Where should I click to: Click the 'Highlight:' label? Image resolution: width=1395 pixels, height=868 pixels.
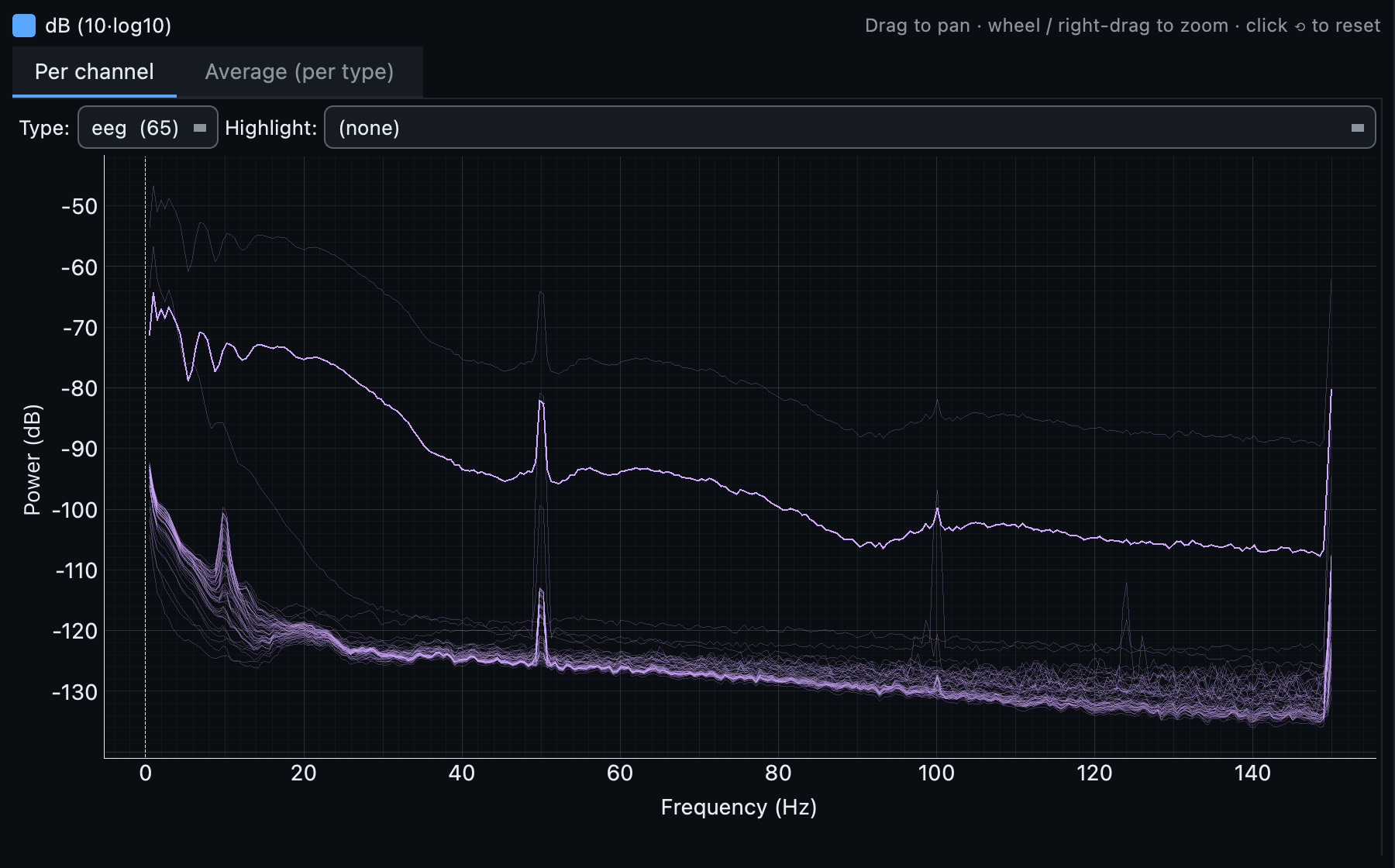pyautogui.click(x=270, y=128)
